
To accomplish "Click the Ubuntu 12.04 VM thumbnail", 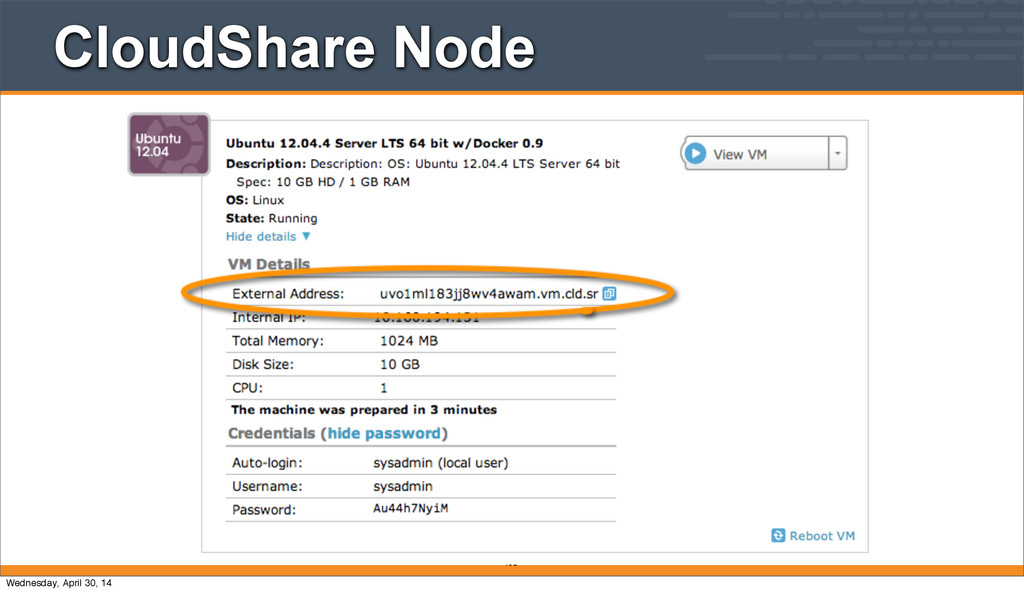I will tap(169, 144).
